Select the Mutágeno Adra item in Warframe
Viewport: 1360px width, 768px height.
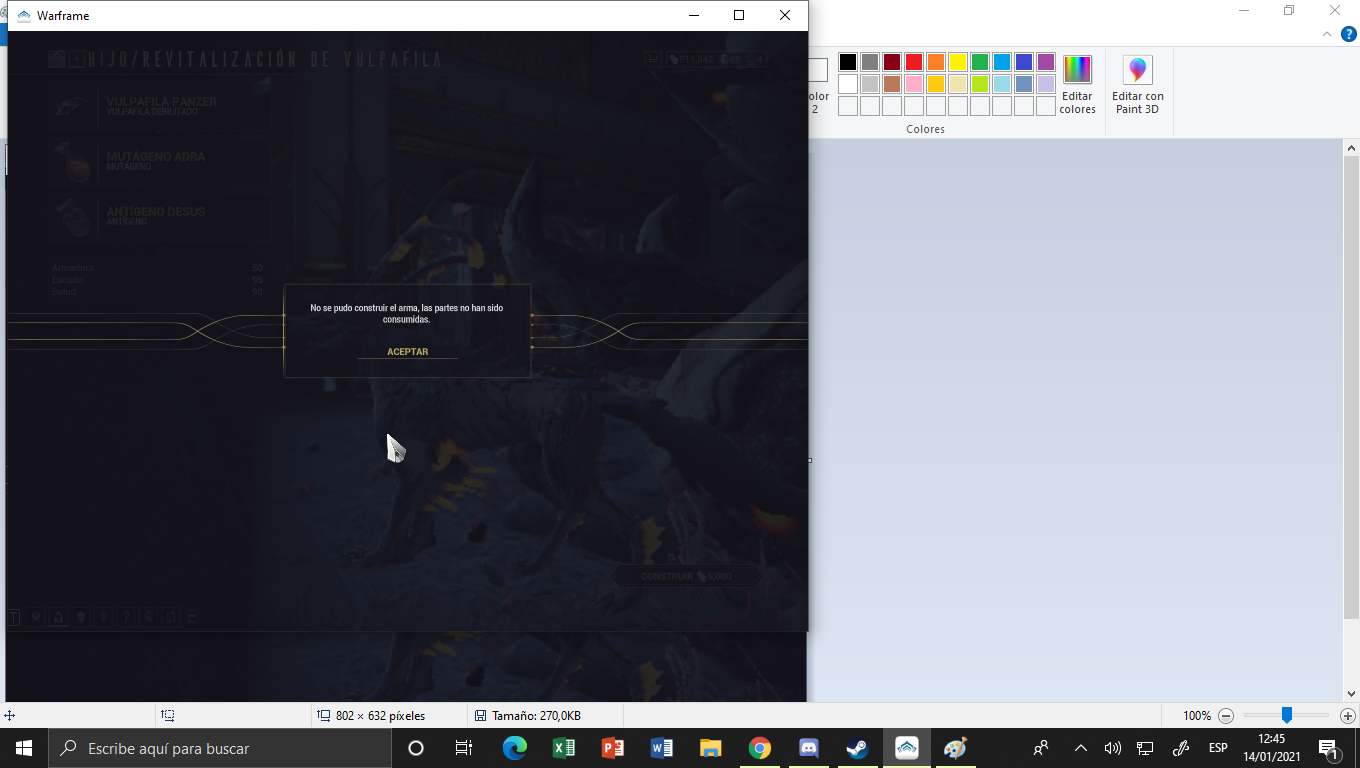click(160, 161)
